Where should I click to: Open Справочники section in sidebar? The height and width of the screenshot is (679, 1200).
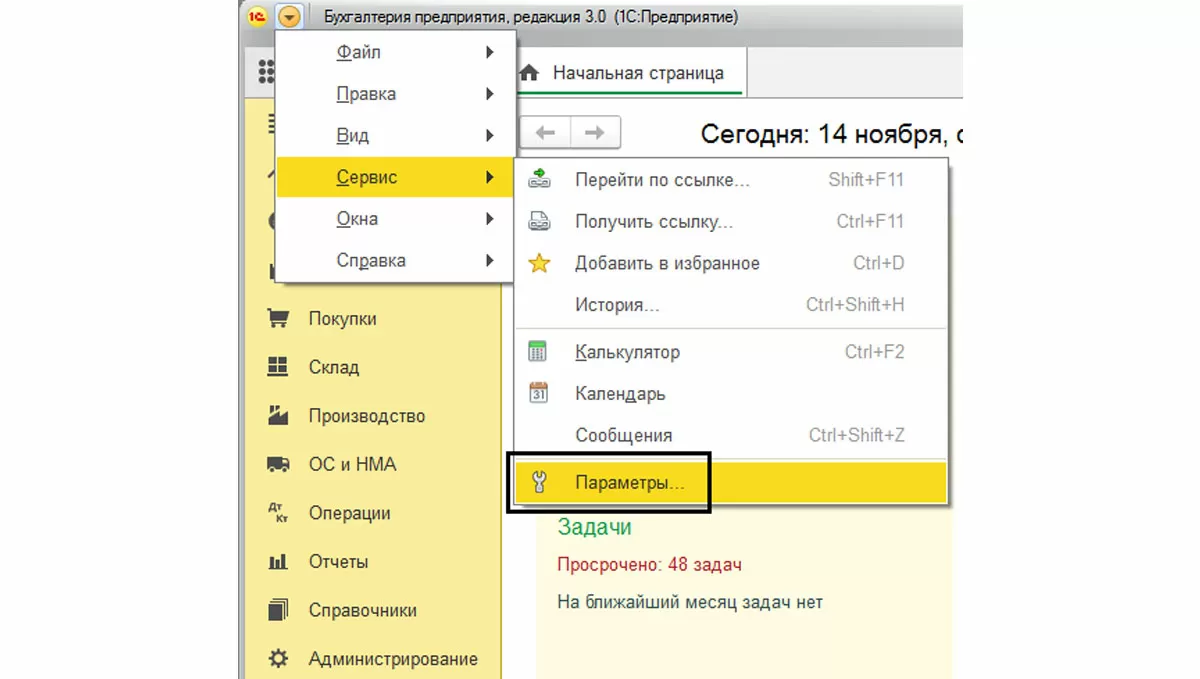[362, 610]
